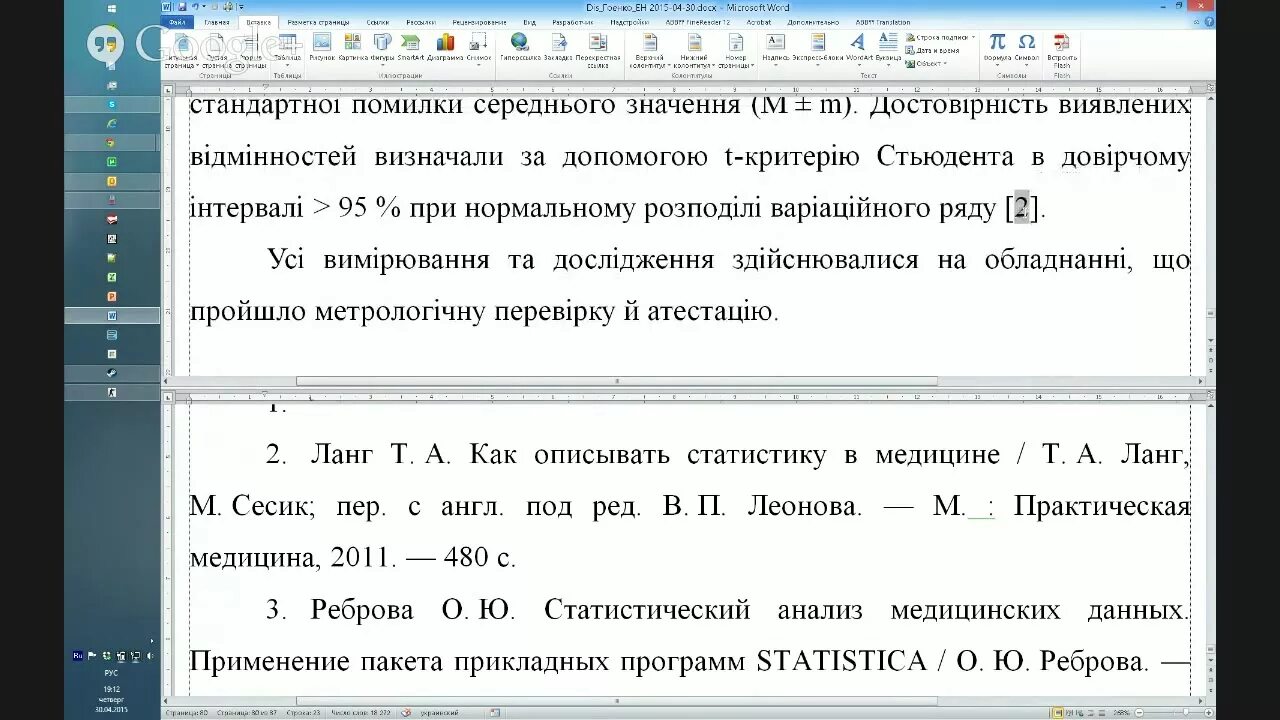The width and height of the screenshot is (1280, 720).
Task: Open the Рецензирование ribbon tab
Action: pos(479,21)
